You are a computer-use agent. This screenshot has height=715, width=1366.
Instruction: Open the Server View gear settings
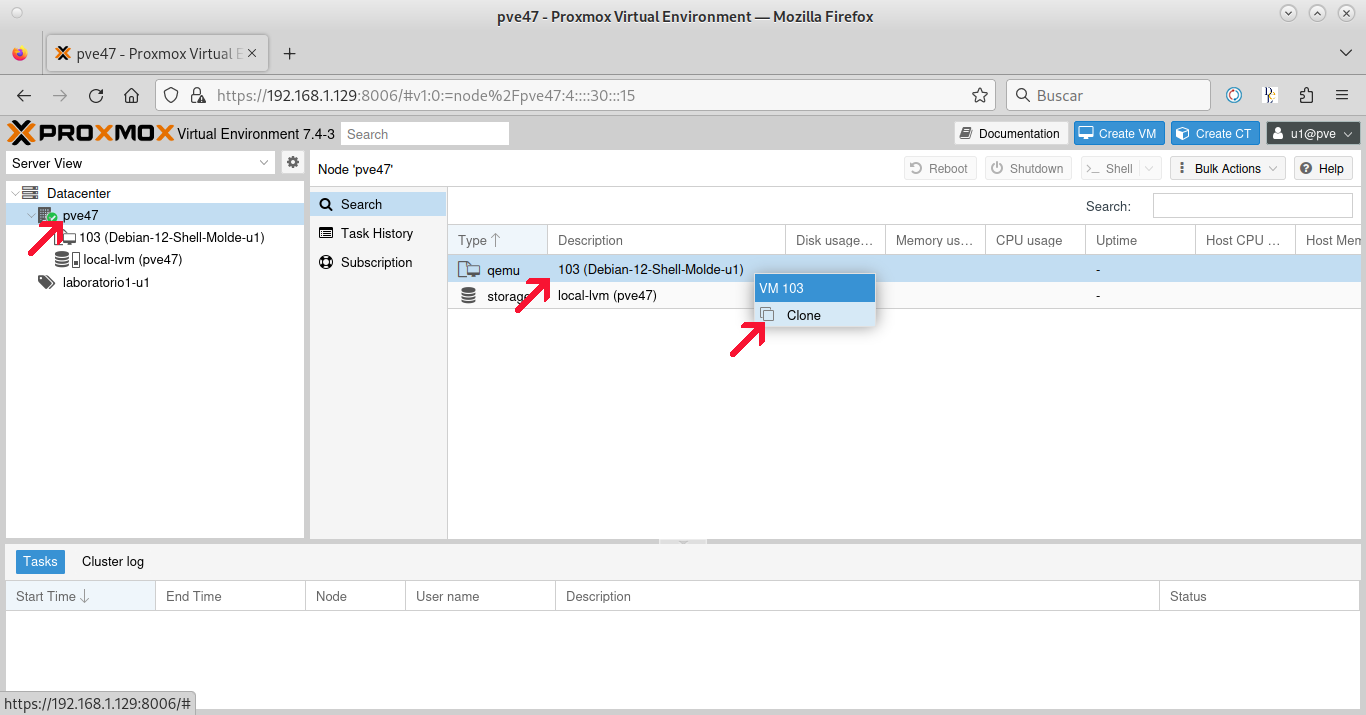tap(293, 162)
